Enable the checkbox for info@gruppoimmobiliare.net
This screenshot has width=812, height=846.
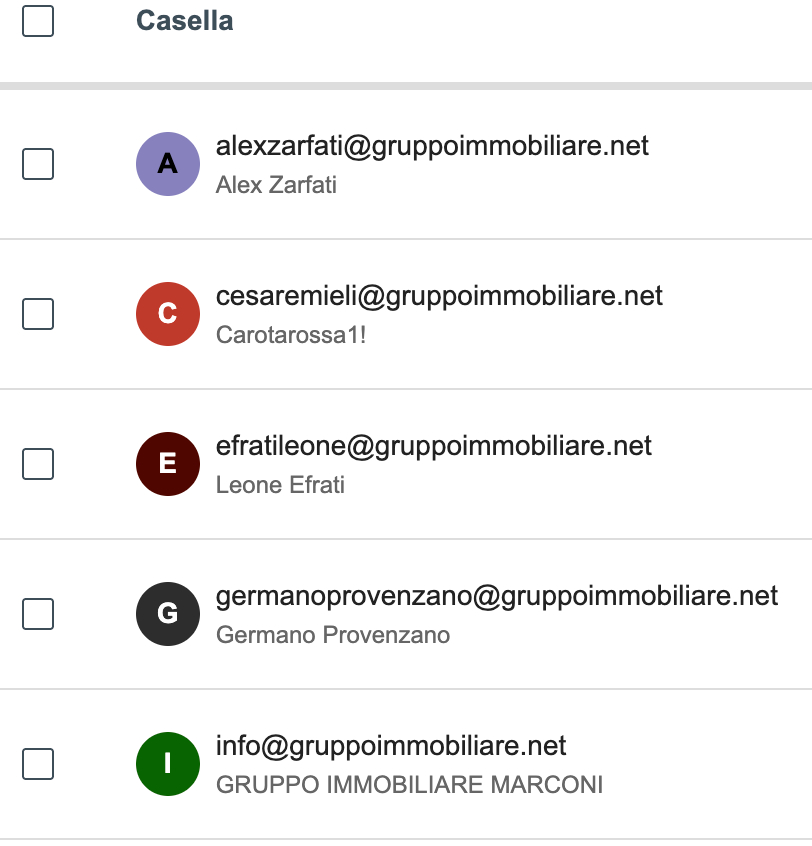[38, 764]
